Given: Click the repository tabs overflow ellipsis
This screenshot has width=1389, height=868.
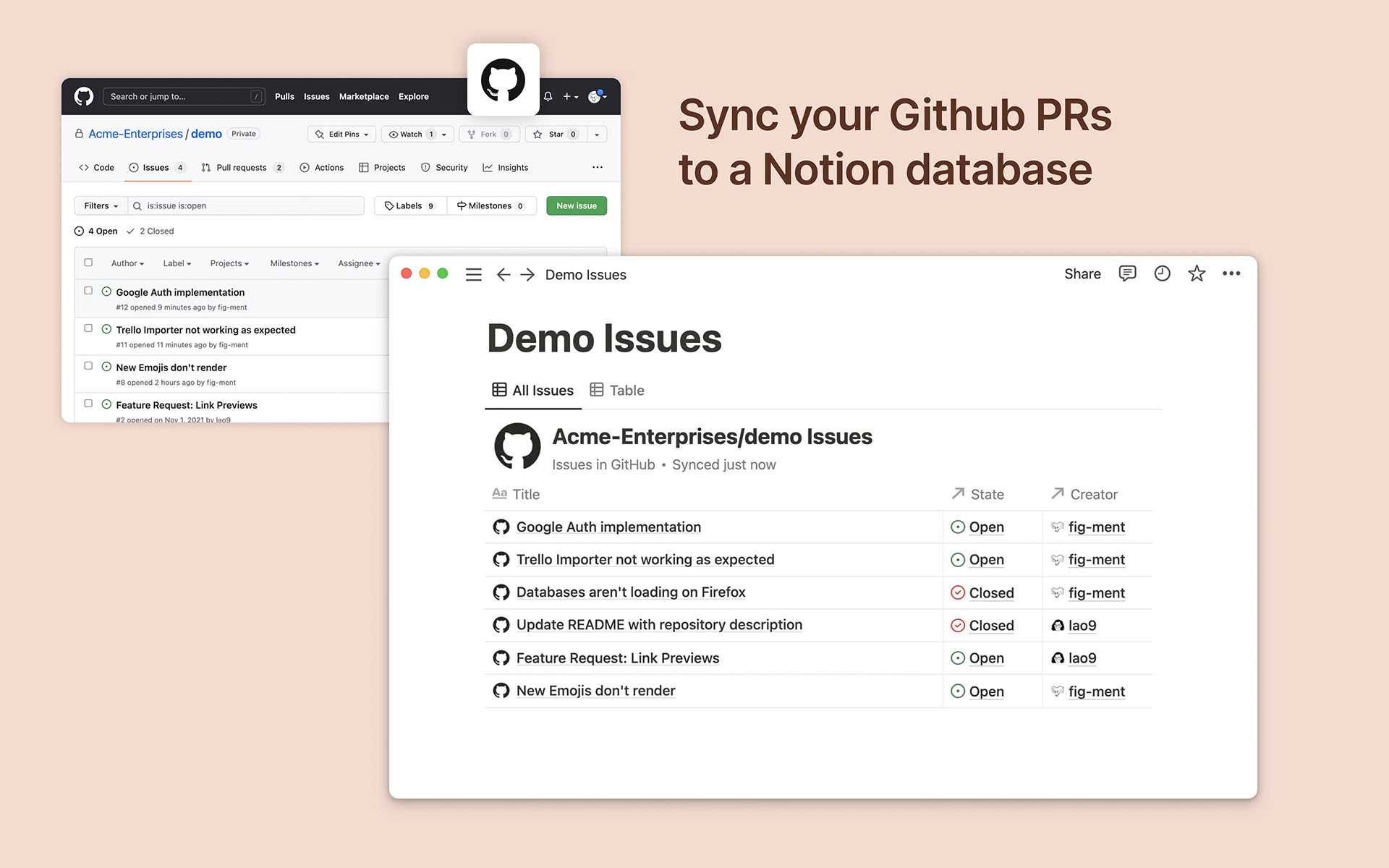Looking at the screenshot, I should click(x=598, y=167).
